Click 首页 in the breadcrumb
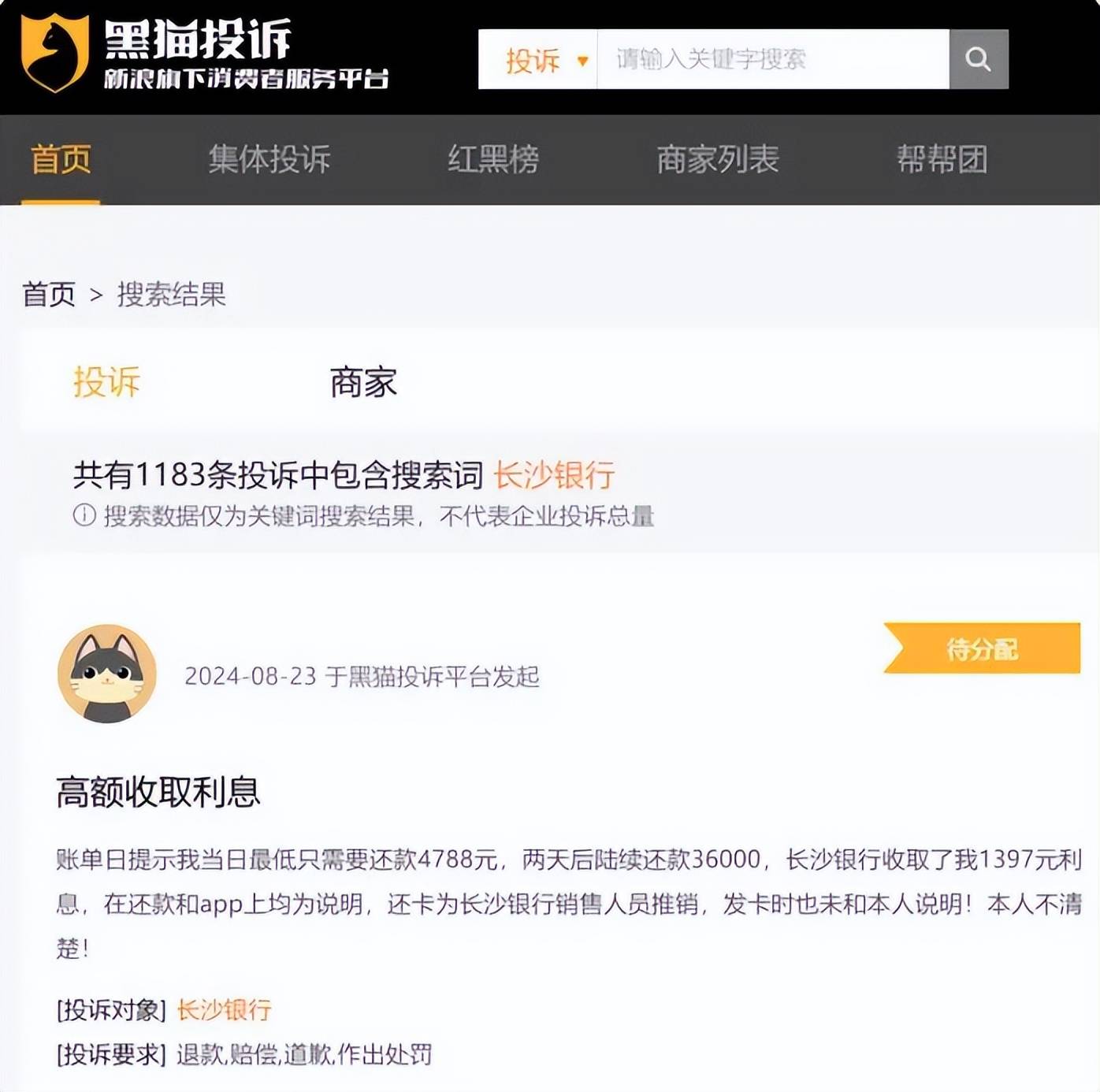Image resolution: width=1100 pixels, height=1092 pixels. [49, 295]
